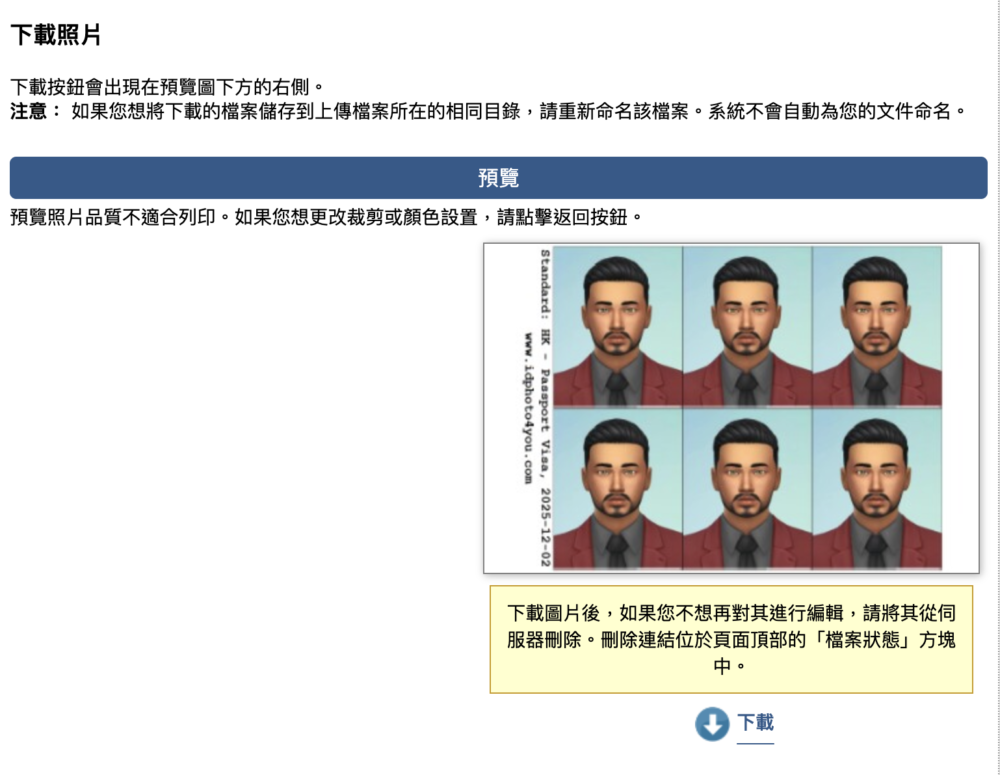Select the top-right passport photo in preview
The image size is (1000, 775).
pos(876,327)
